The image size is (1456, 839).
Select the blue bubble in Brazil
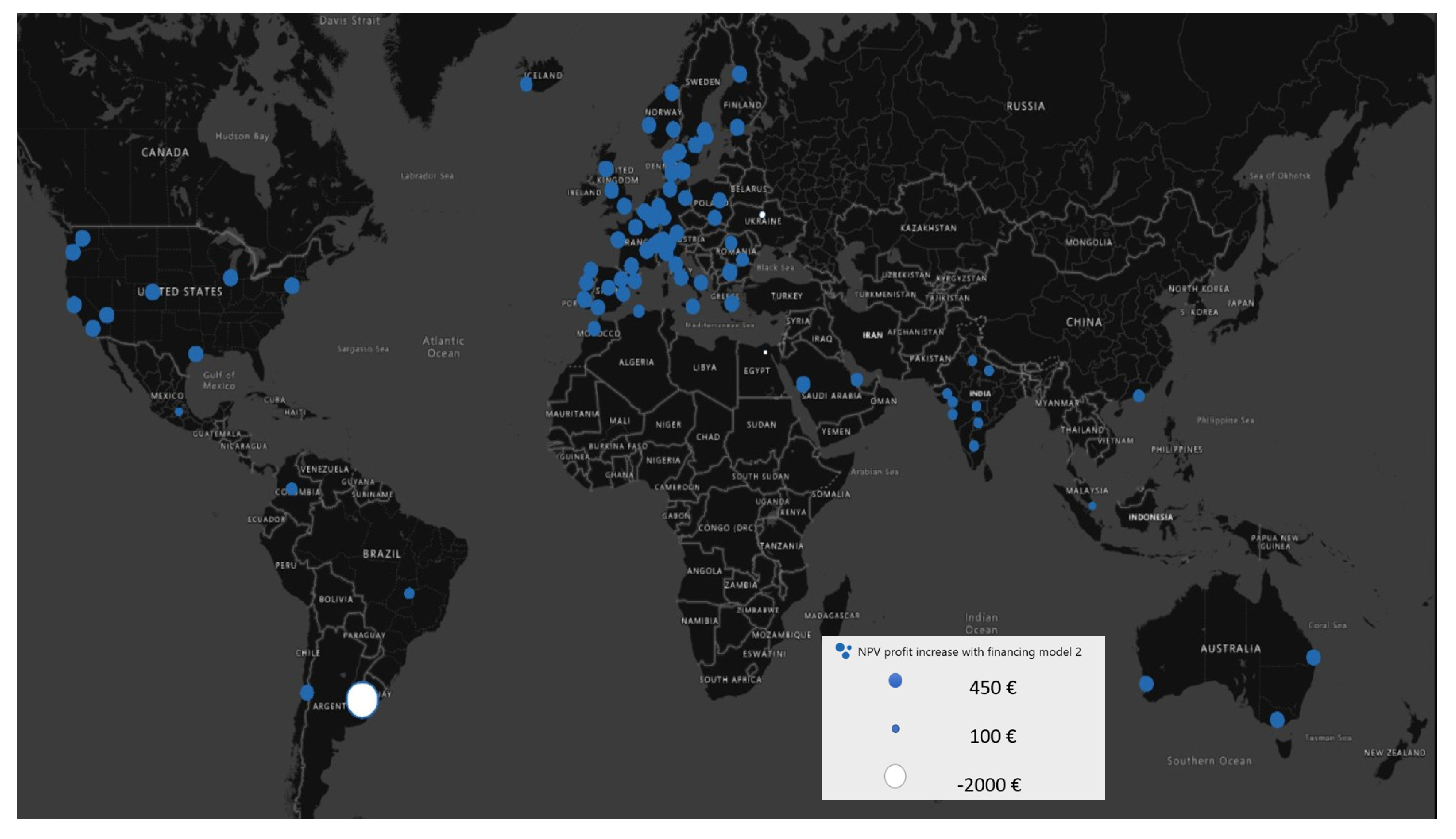click(x=409, y=593)
